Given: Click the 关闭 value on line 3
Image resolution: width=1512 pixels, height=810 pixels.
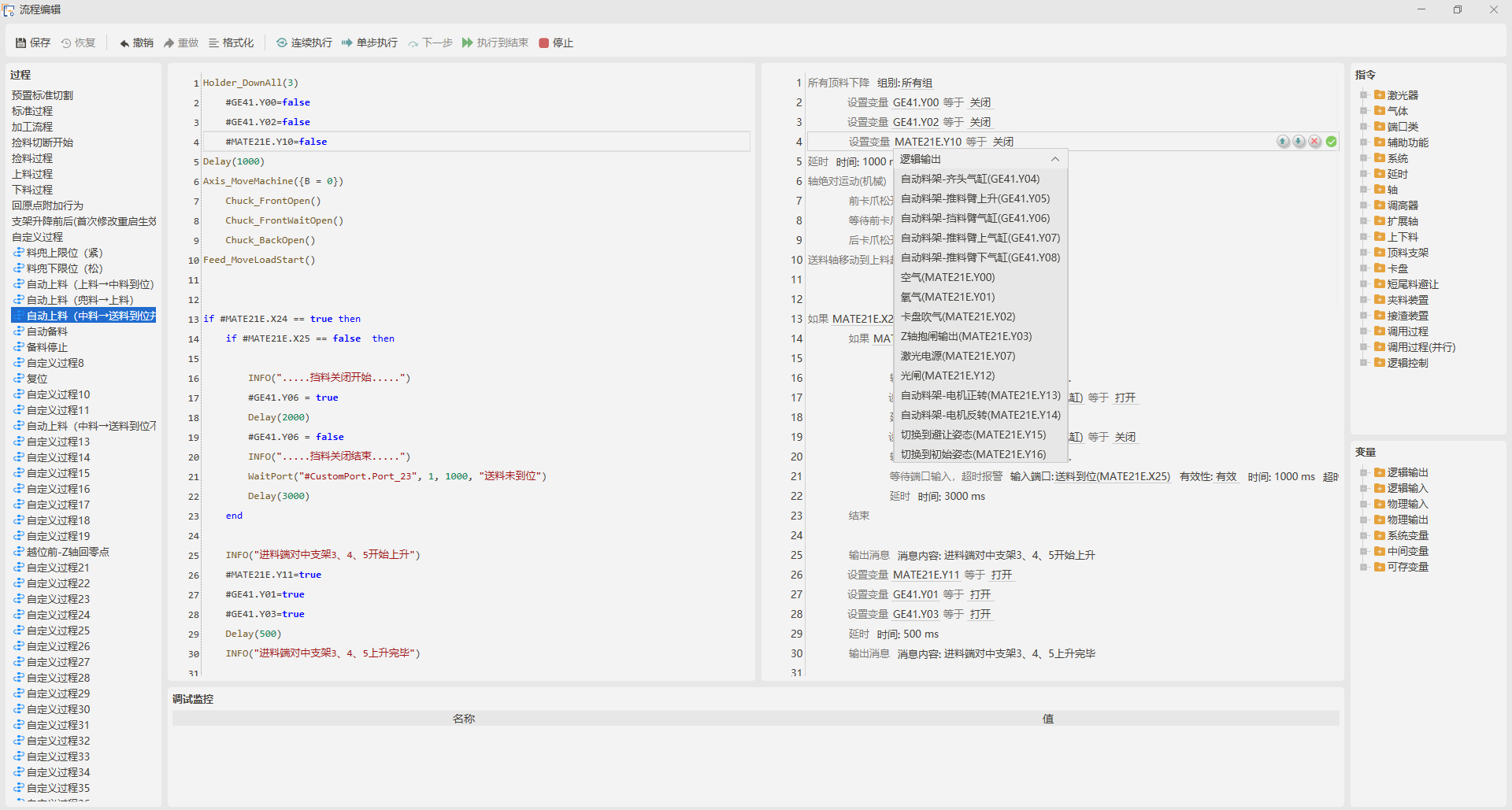Looking at the screenshot, I should (x=980, y=122).
